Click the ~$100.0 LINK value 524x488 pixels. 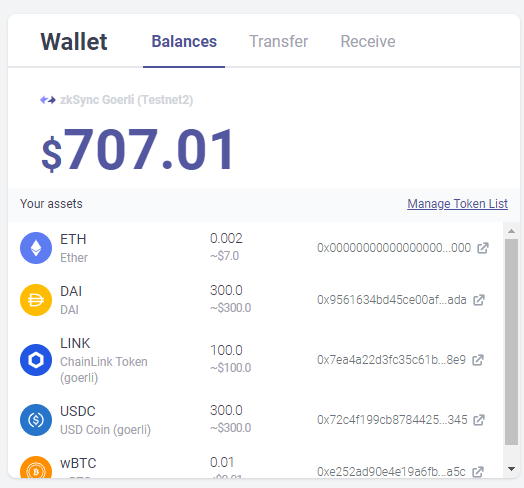pos(230,368)
